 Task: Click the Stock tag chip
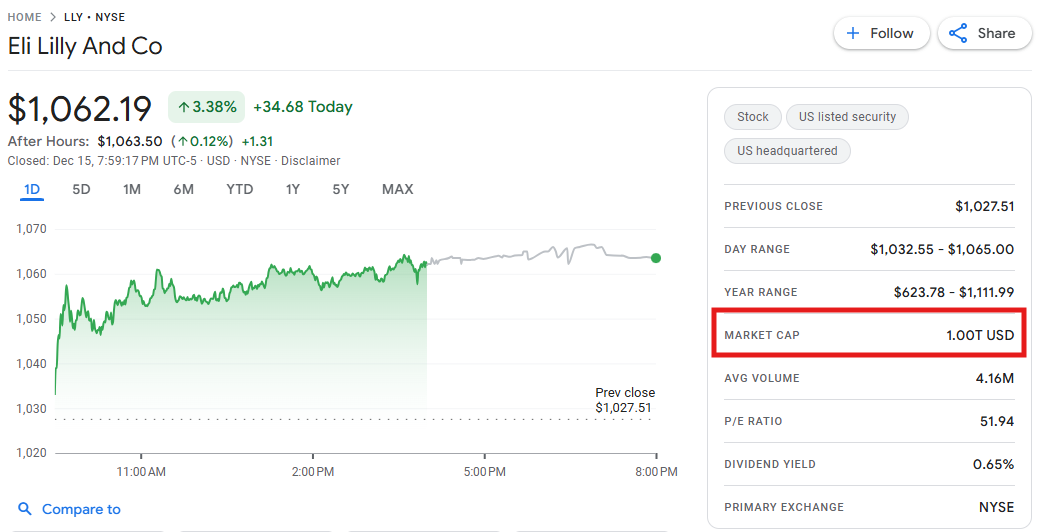[752, 117]
